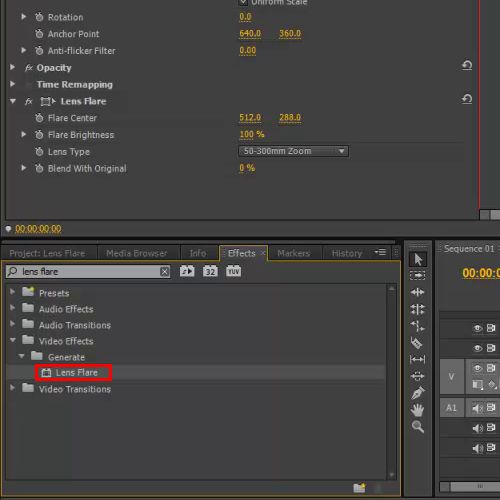
Task: Collapse the Video Effects folder
Action: tap(13, 340)
